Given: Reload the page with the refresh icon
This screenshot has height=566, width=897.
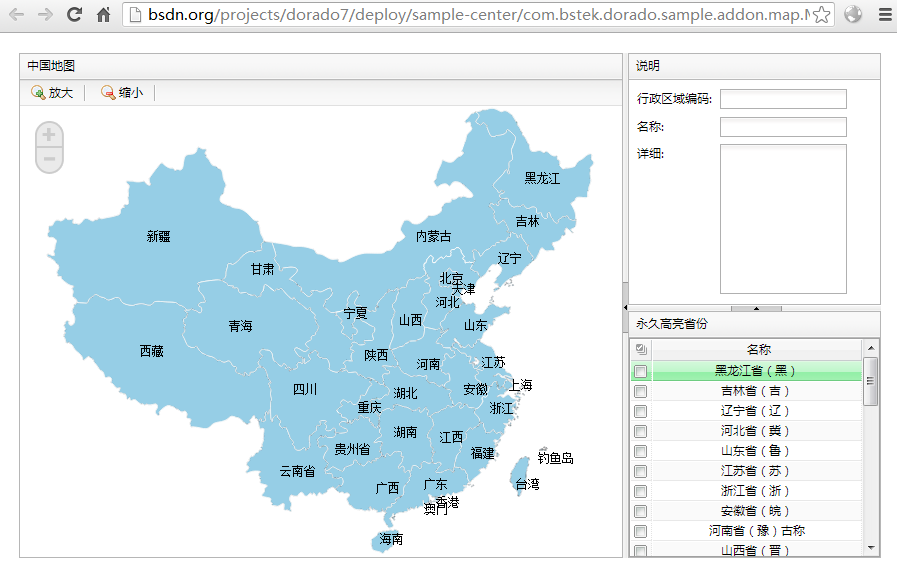Looking at the screenshot, I should (74, 15).
